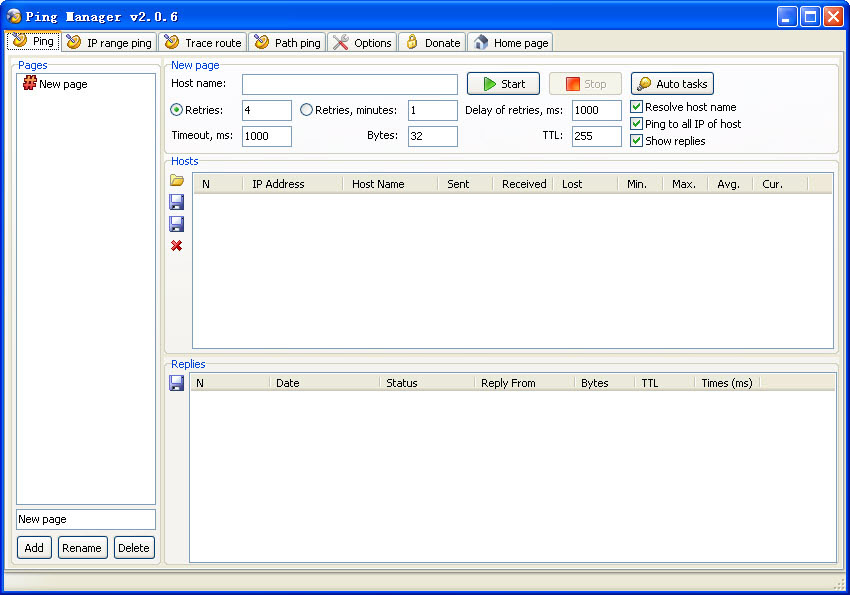Open Auto tasks
Viewport: 850px width, 595px height.
click(x=672, y=84)
